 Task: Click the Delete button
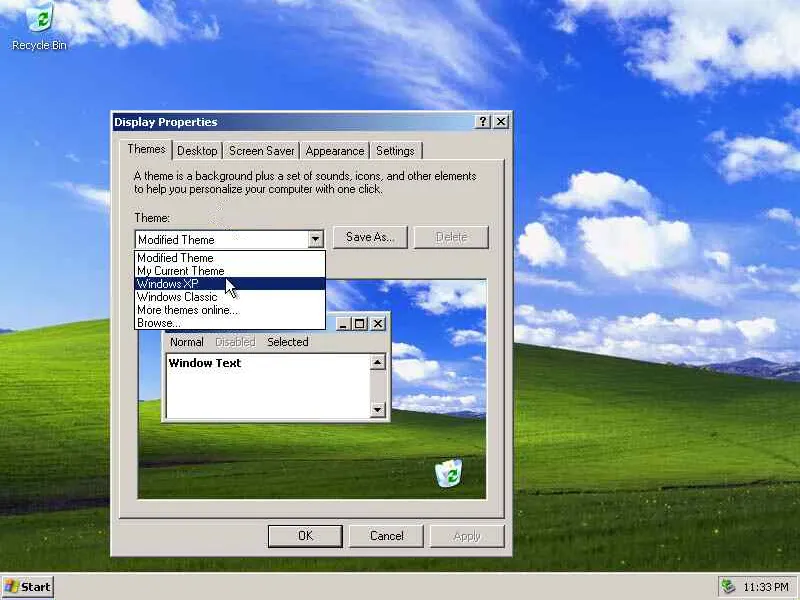point(451,237)
